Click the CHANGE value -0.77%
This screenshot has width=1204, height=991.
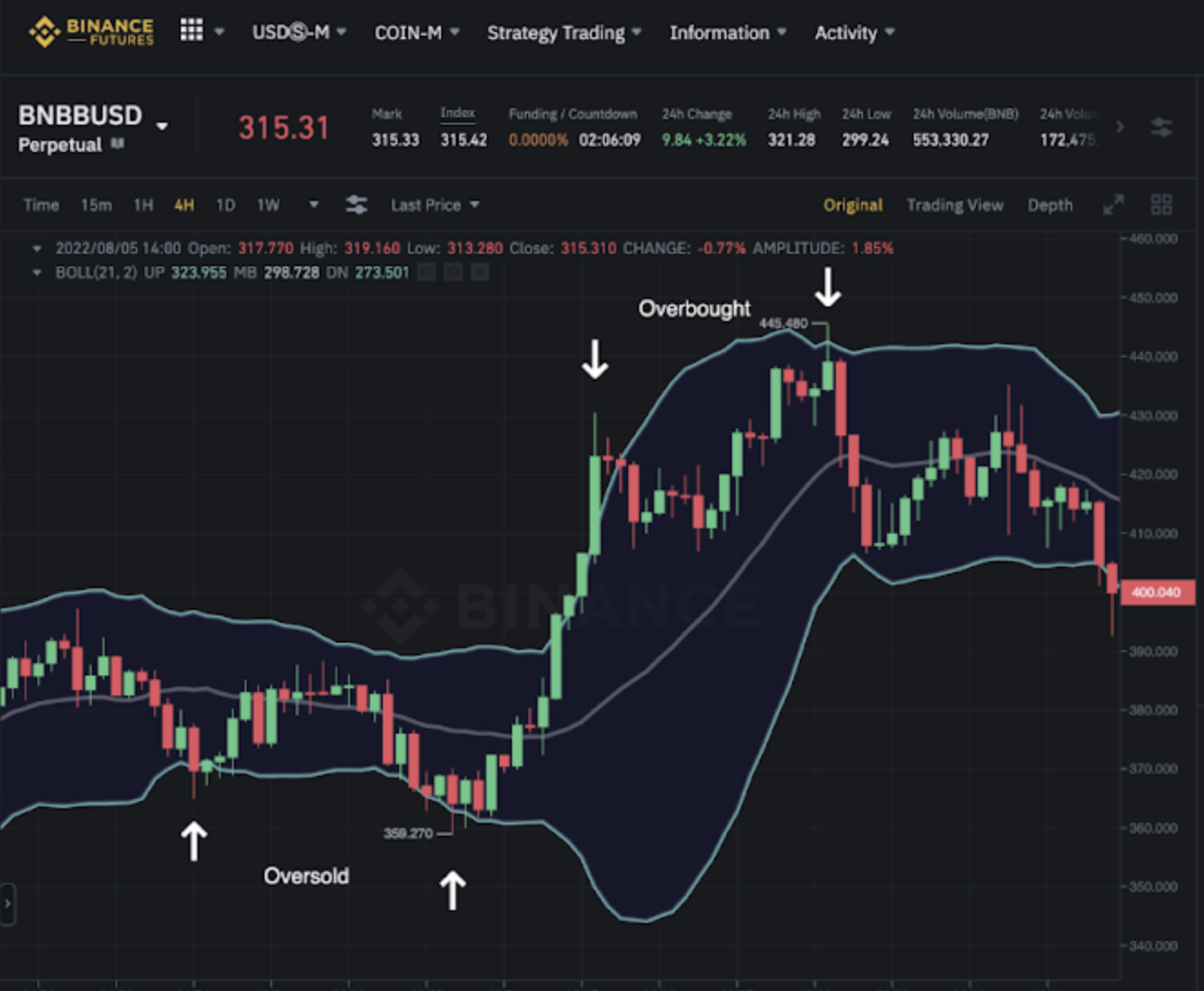click(x=721, y=248)
